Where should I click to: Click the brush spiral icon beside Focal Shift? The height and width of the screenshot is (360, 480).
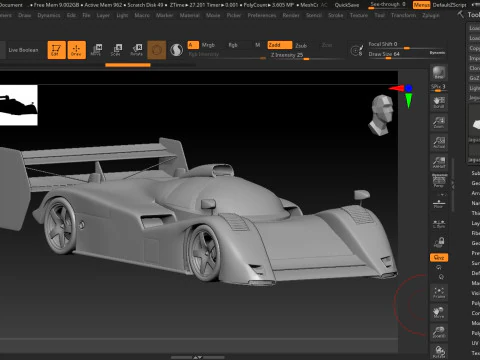pos(357,50)
